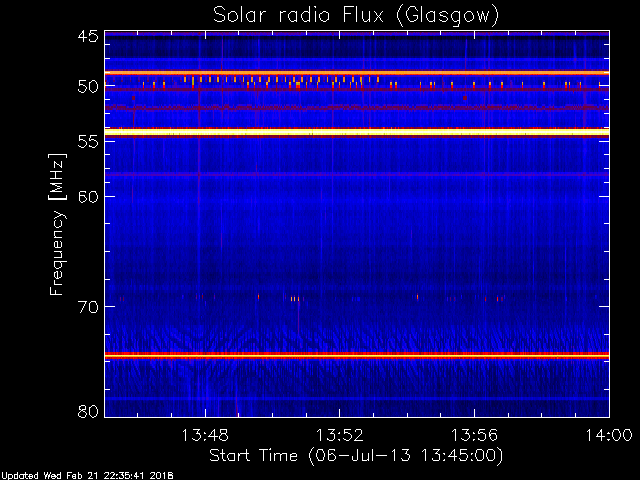Click the '50' frequency axis label

click(x=88, y=87)
